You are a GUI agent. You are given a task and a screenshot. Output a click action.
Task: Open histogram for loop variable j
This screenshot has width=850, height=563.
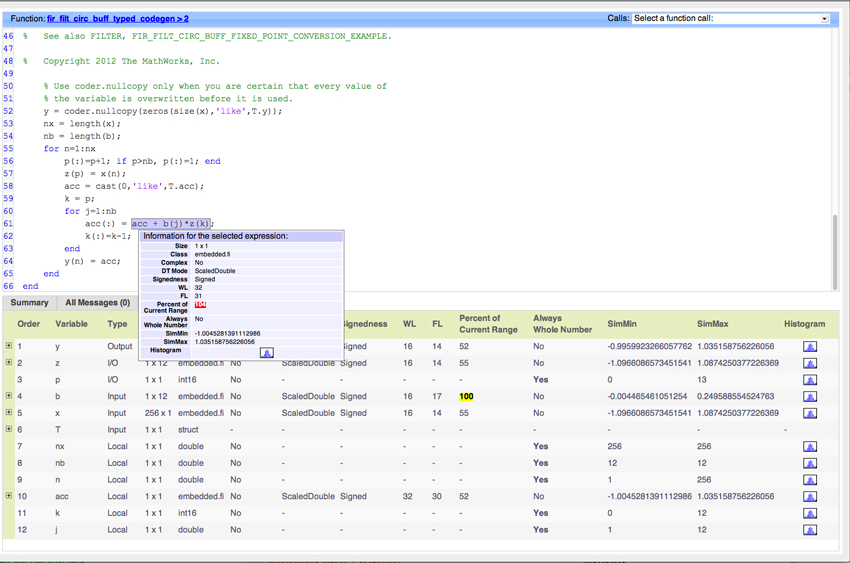[809, 530]
